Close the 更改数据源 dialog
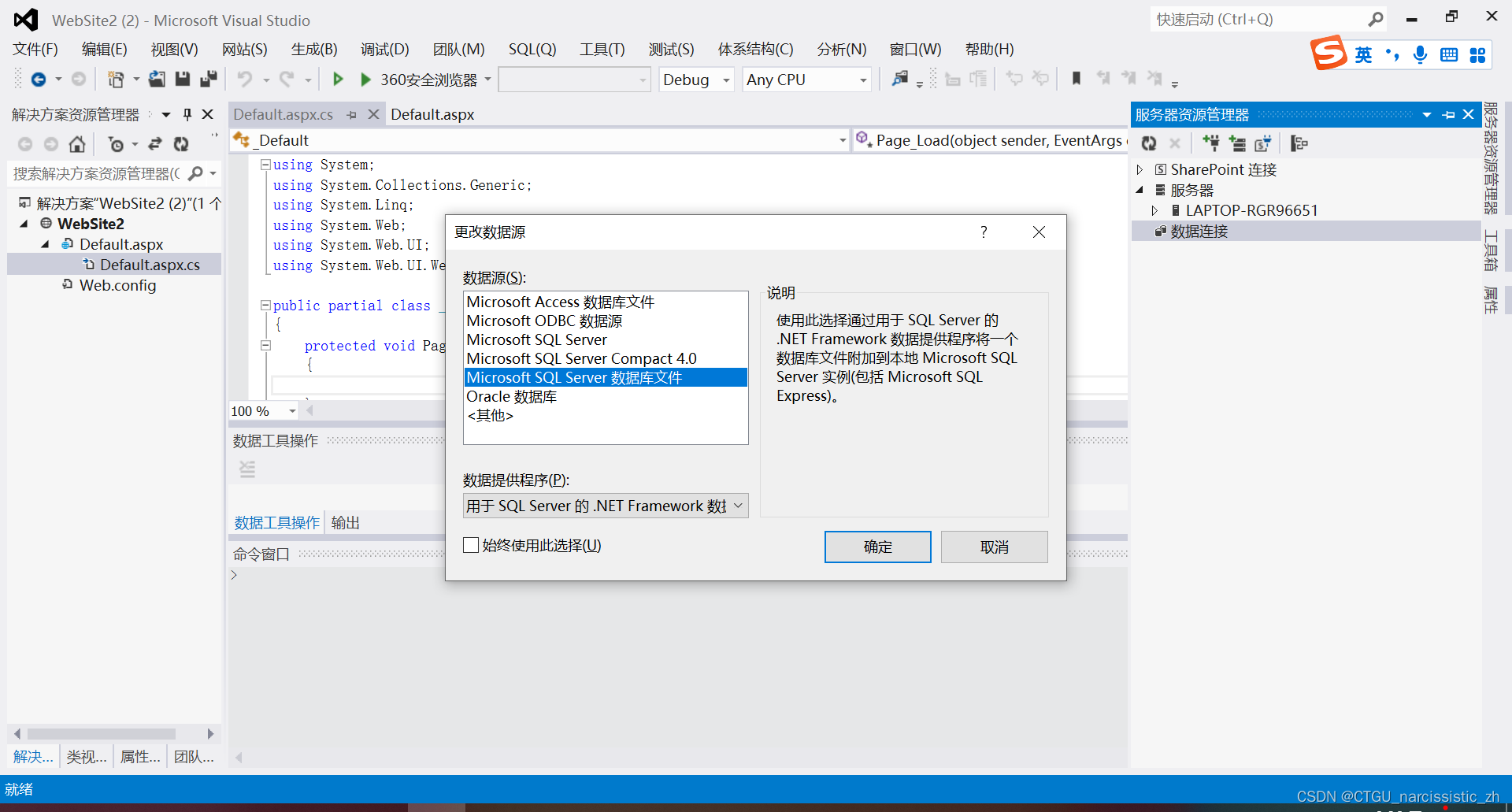Screen dimensions: 1512x812 click(1039, 232)
